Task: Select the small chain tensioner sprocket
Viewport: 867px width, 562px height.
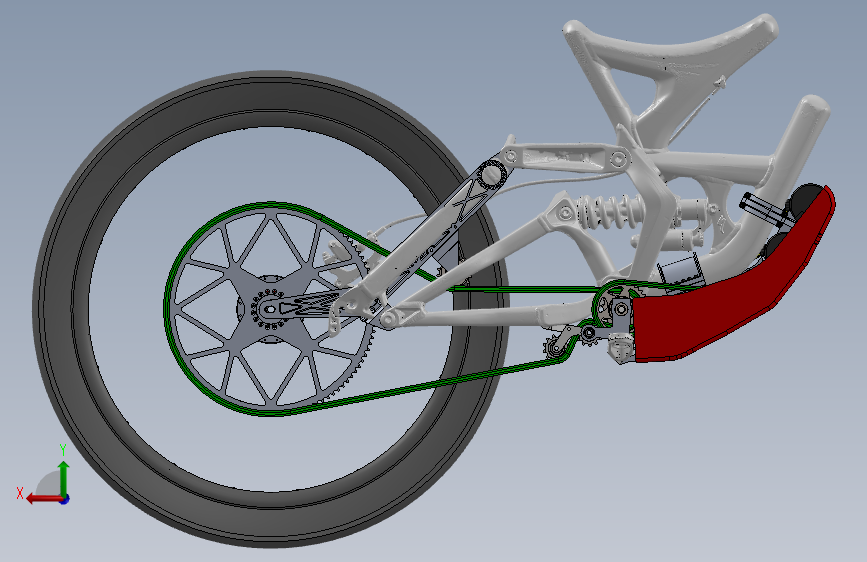Action: click(x=555, y=347)
